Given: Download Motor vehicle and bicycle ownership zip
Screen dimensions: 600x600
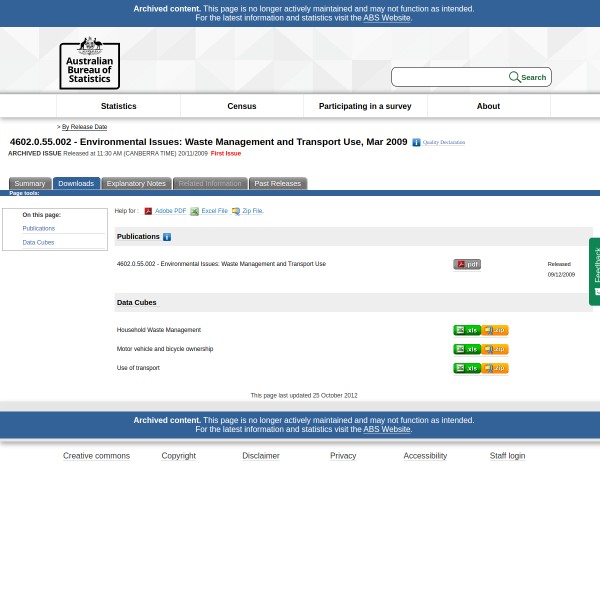Looking at the screenshot, I should click(495, 349).
